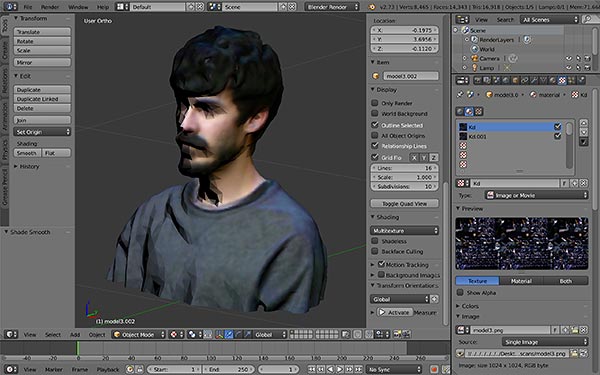
Task: Enable All Object Origins checkbox
Action: [x=375, y=135]
